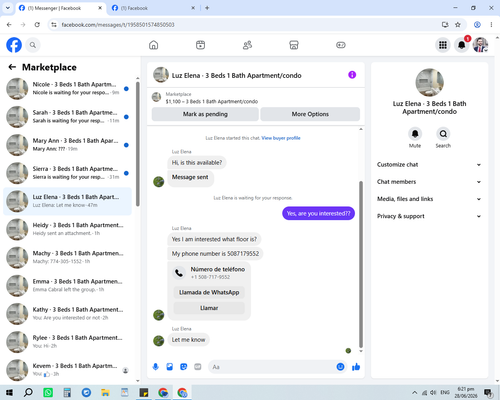Expand Media, files and links section

(x=429, y=199)
